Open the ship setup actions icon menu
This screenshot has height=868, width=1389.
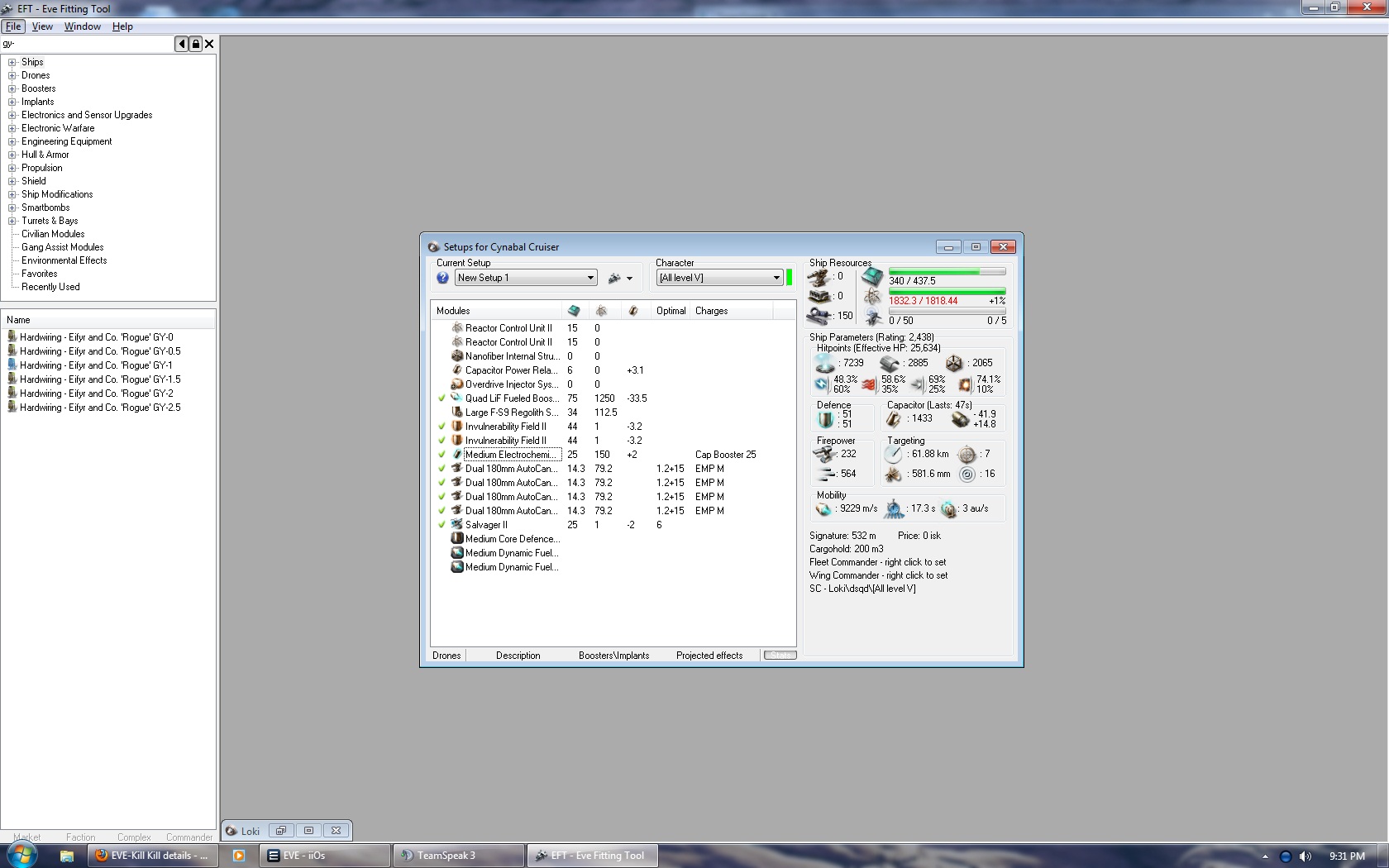(x=620, y=279)
